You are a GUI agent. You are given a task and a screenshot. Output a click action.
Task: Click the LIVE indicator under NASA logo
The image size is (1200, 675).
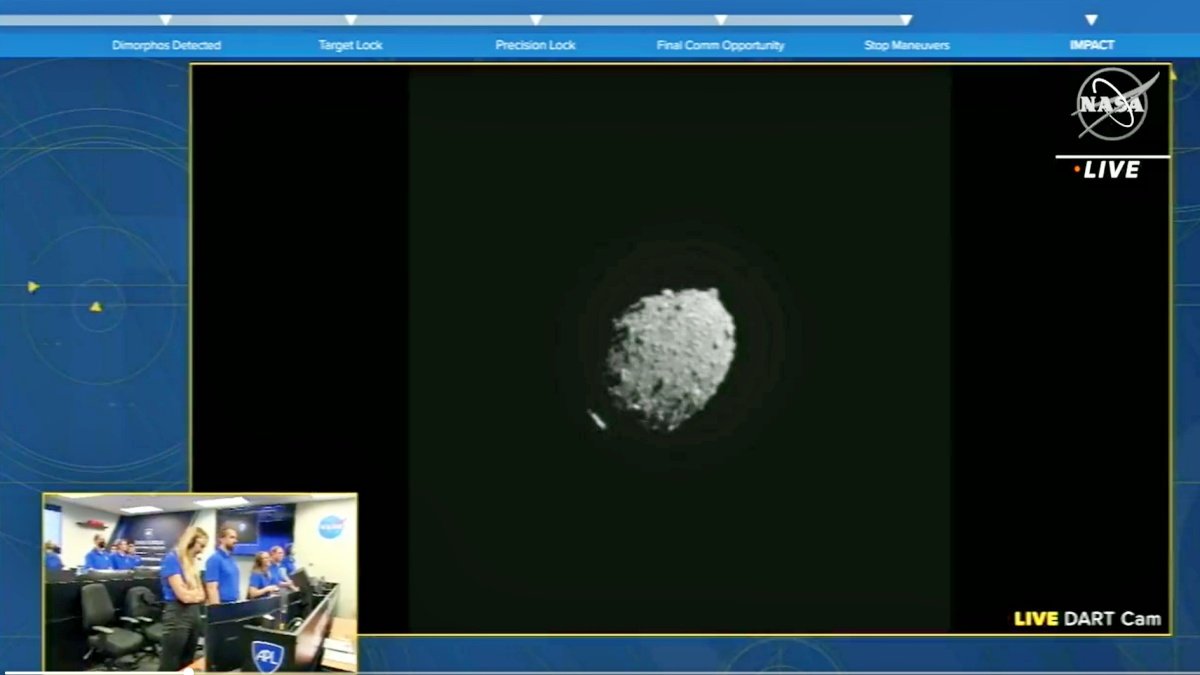(x=1107, y=170)
